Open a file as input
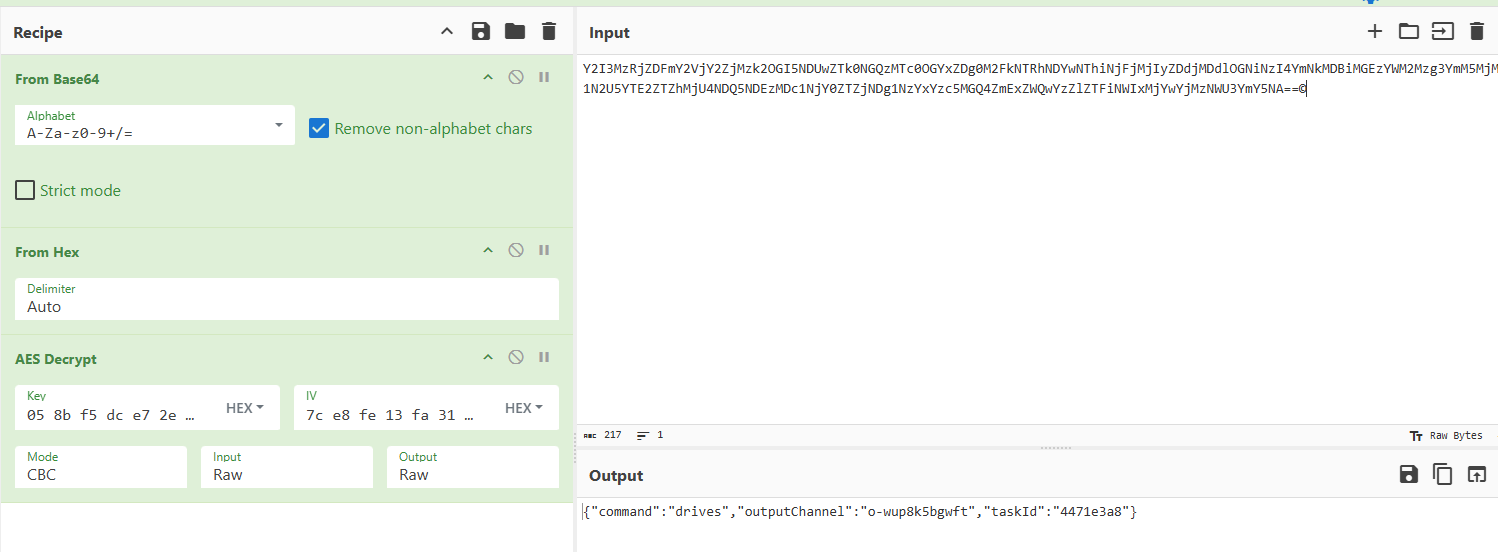 [x=1442, y=32]
